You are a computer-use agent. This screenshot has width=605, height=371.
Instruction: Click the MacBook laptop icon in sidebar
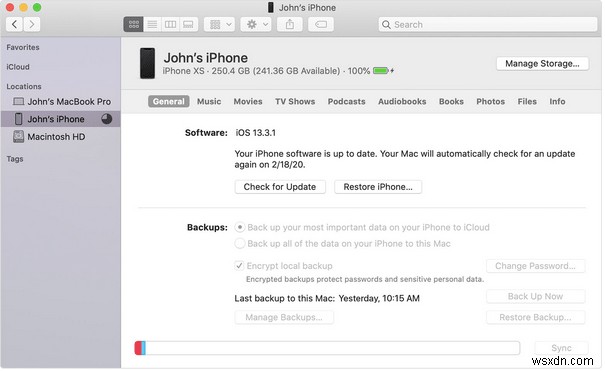[18, 102]
